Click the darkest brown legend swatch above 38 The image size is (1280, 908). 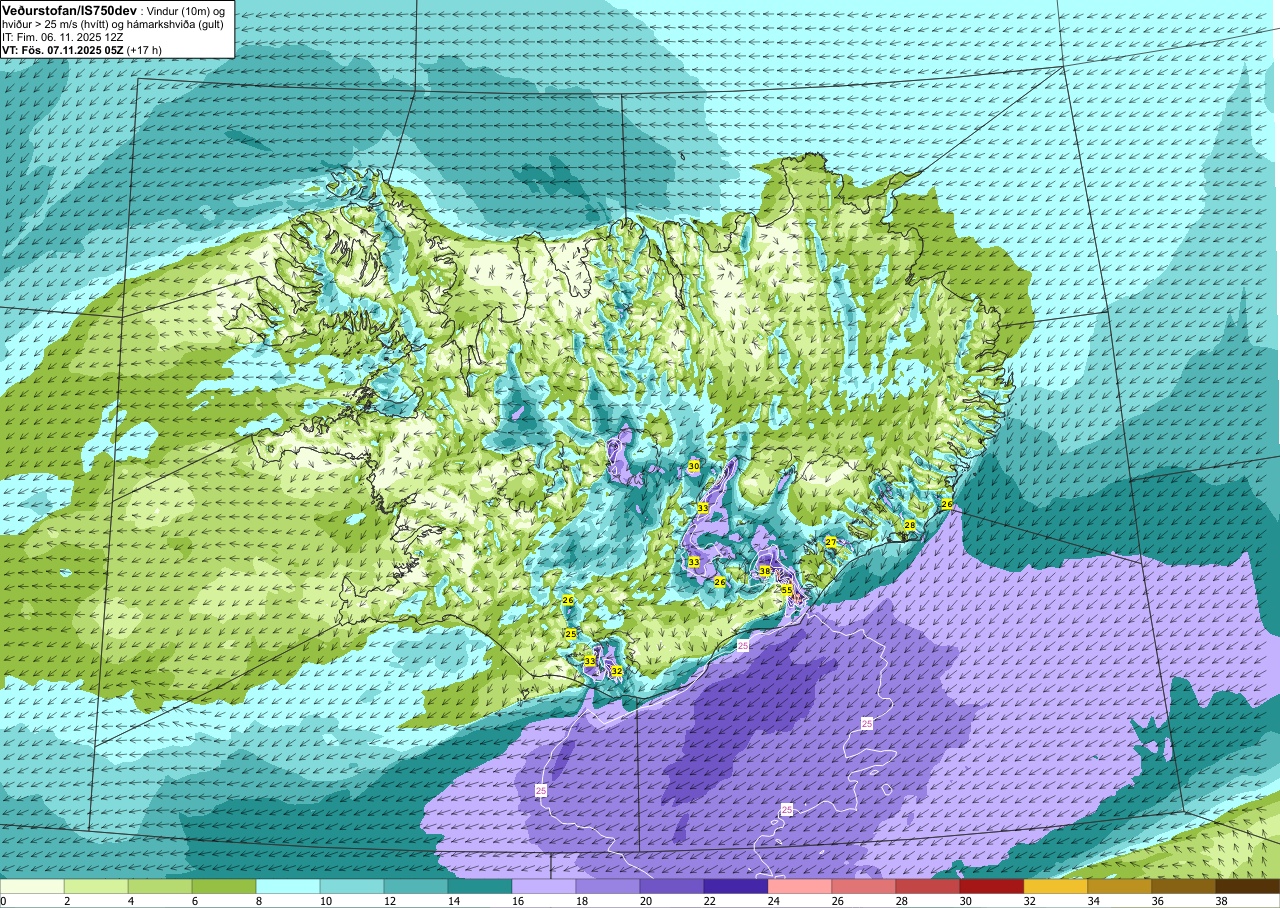[x=1248, y=886]
